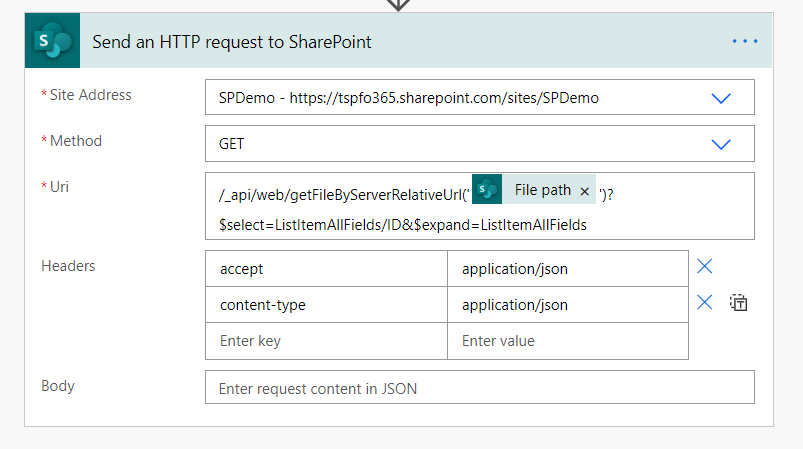This screenshot has width=803, height=449.
Task: Edit the accept header's application/json value
Action: [x=567, y=269]
